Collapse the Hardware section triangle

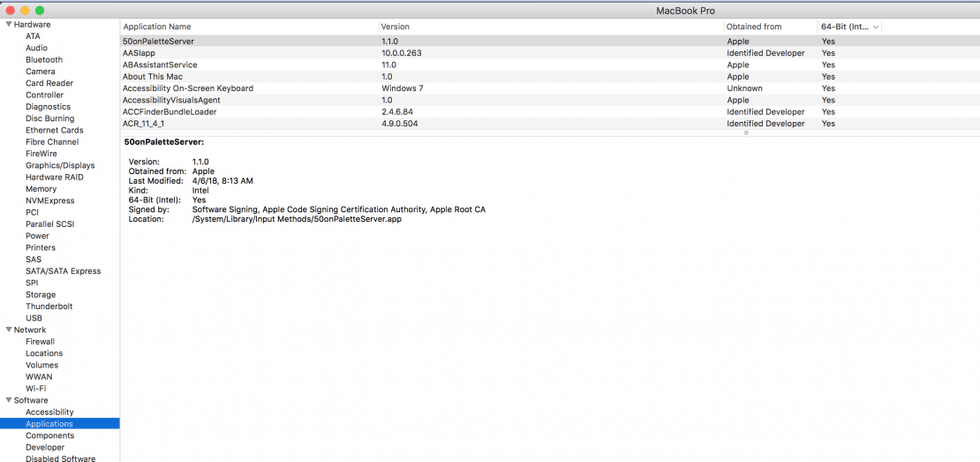click(9, 24)
